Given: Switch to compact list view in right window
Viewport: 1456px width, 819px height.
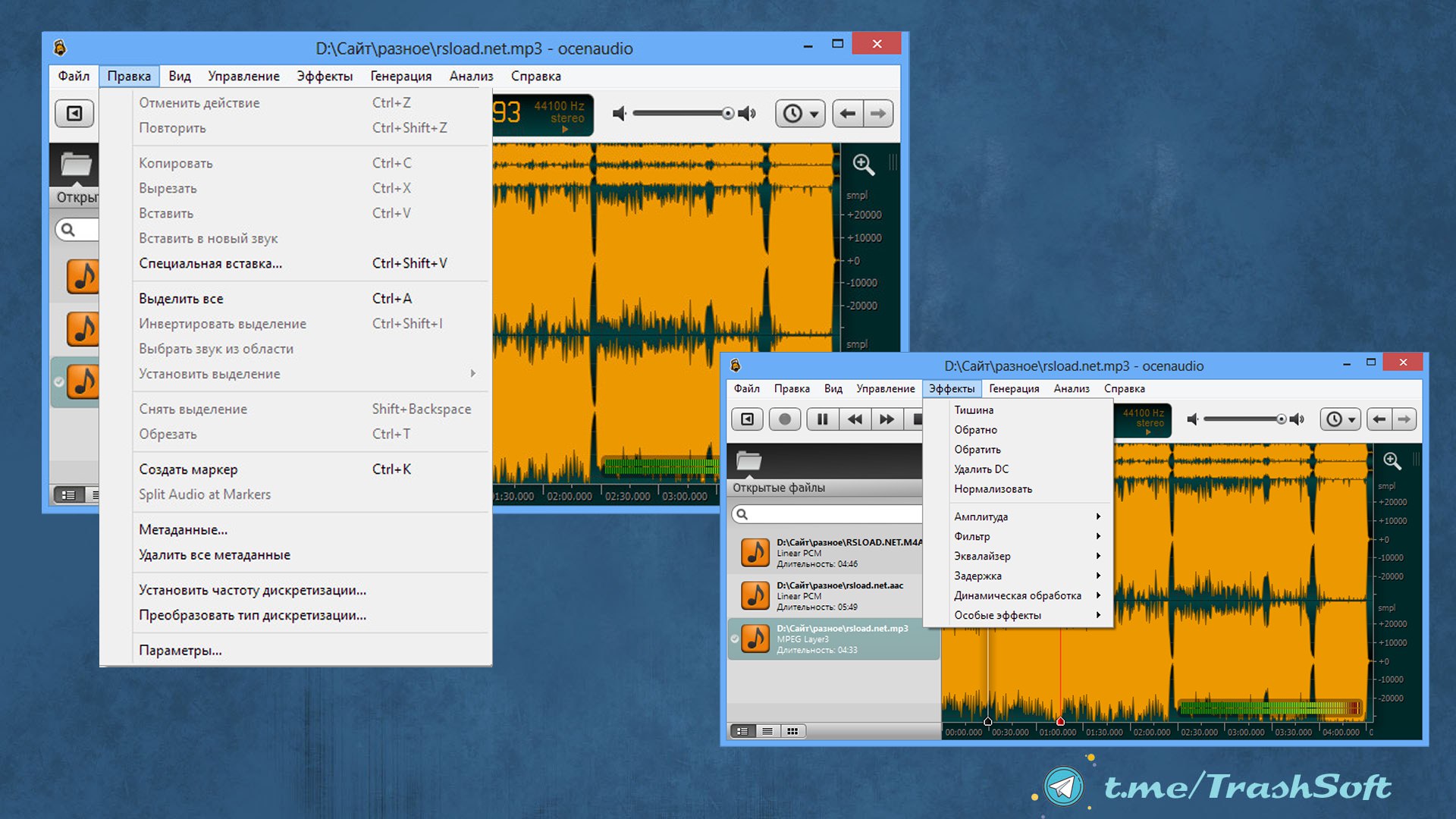Looking at the screenshot, I should [x=767, y=731].
